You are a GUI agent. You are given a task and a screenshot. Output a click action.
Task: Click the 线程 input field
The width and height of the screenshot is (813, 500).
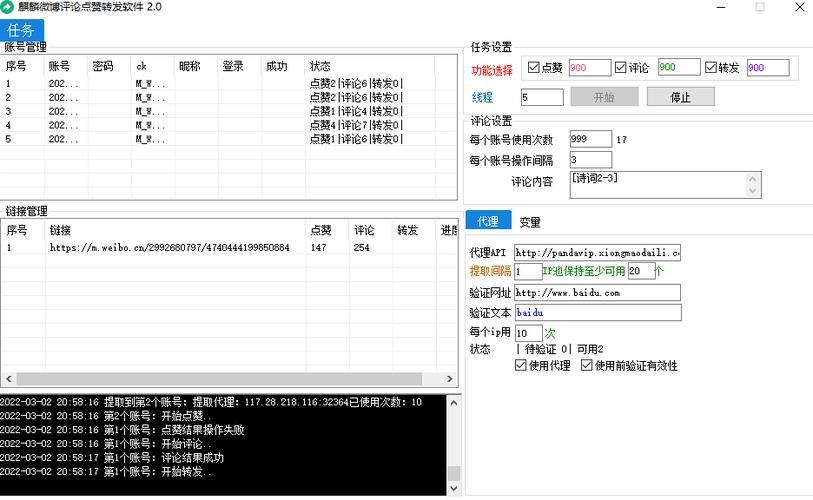tap(542, 97)
